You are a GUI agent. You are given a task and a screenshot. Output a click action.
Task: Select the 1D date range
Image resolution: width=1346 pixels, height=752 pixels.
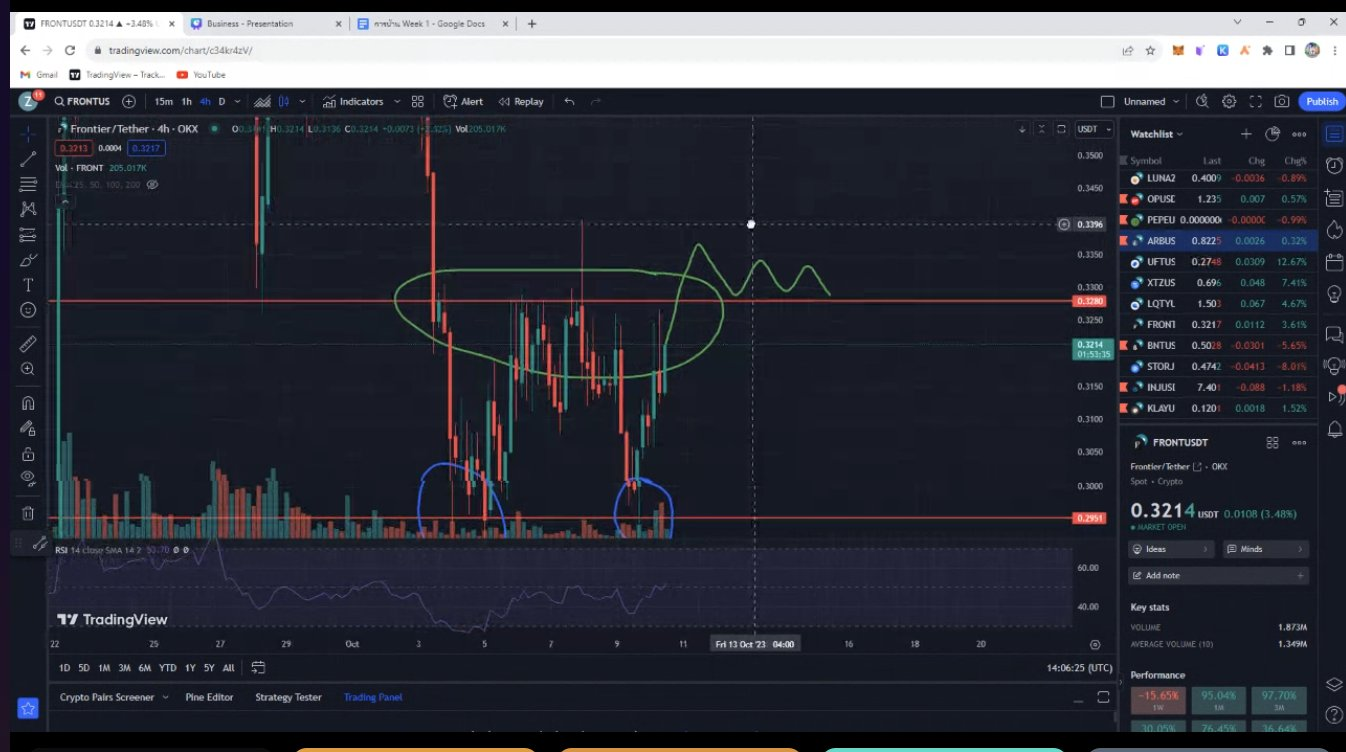point(64,668)
